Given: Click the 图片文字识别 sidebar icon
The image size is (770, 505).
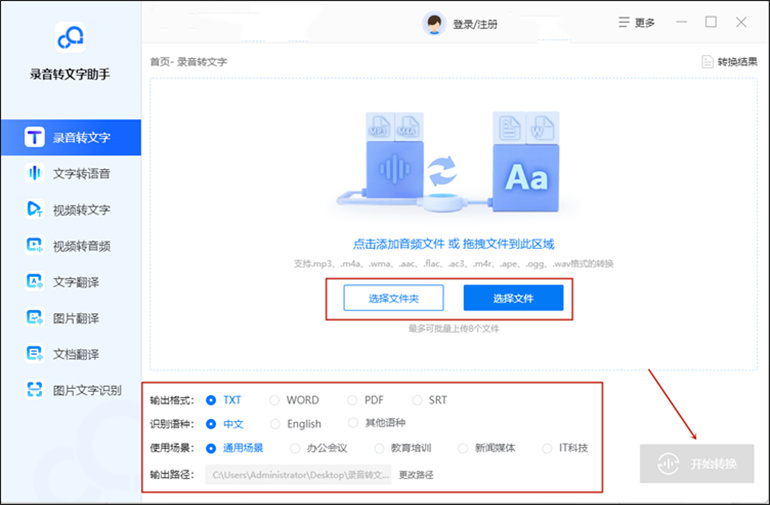Looking at the screenshot, I should [34, 390].
